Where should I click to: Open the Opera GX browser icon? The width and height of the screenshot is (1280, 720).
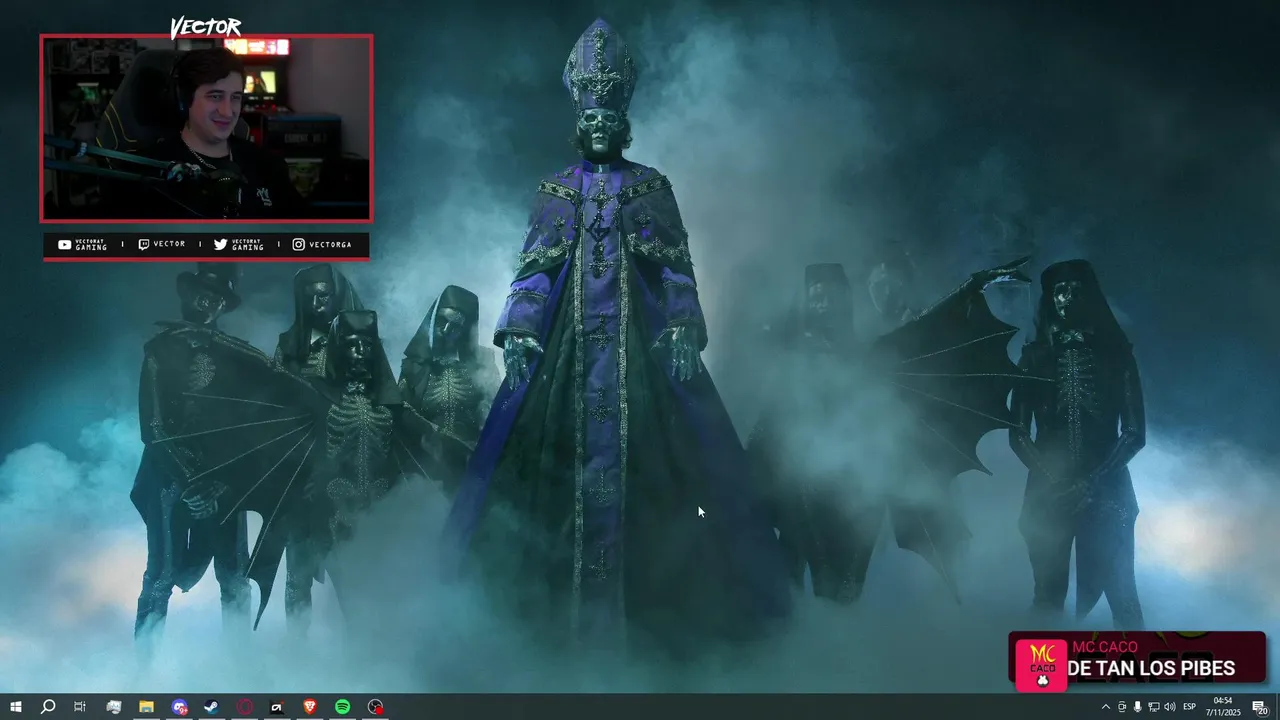pos(245,707)
